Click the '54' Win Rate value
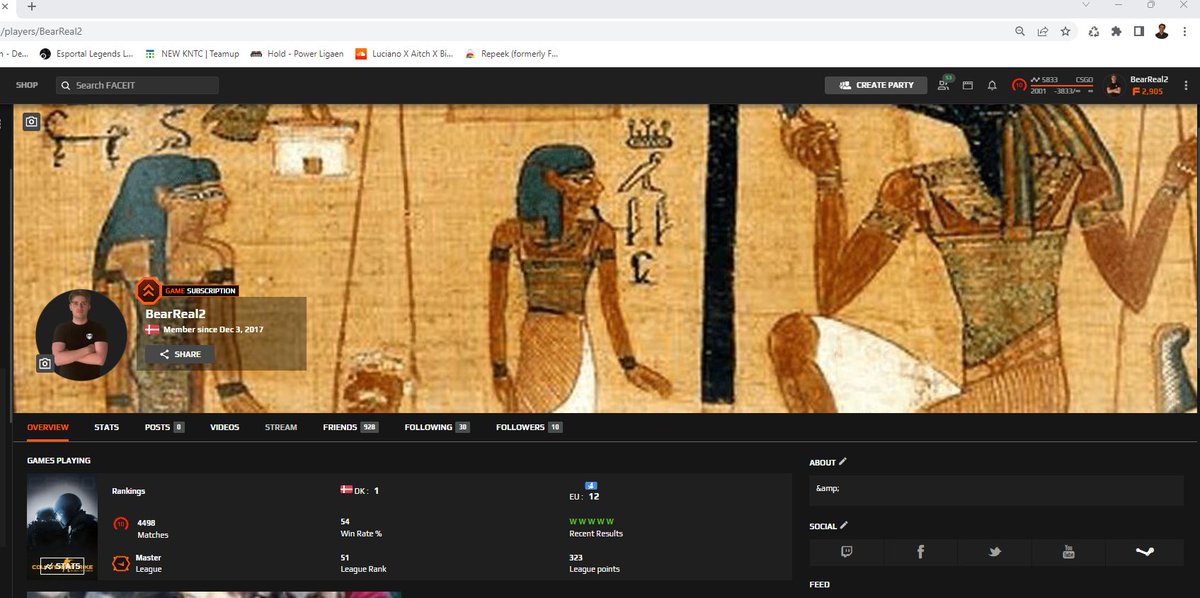 coord(345,522)
